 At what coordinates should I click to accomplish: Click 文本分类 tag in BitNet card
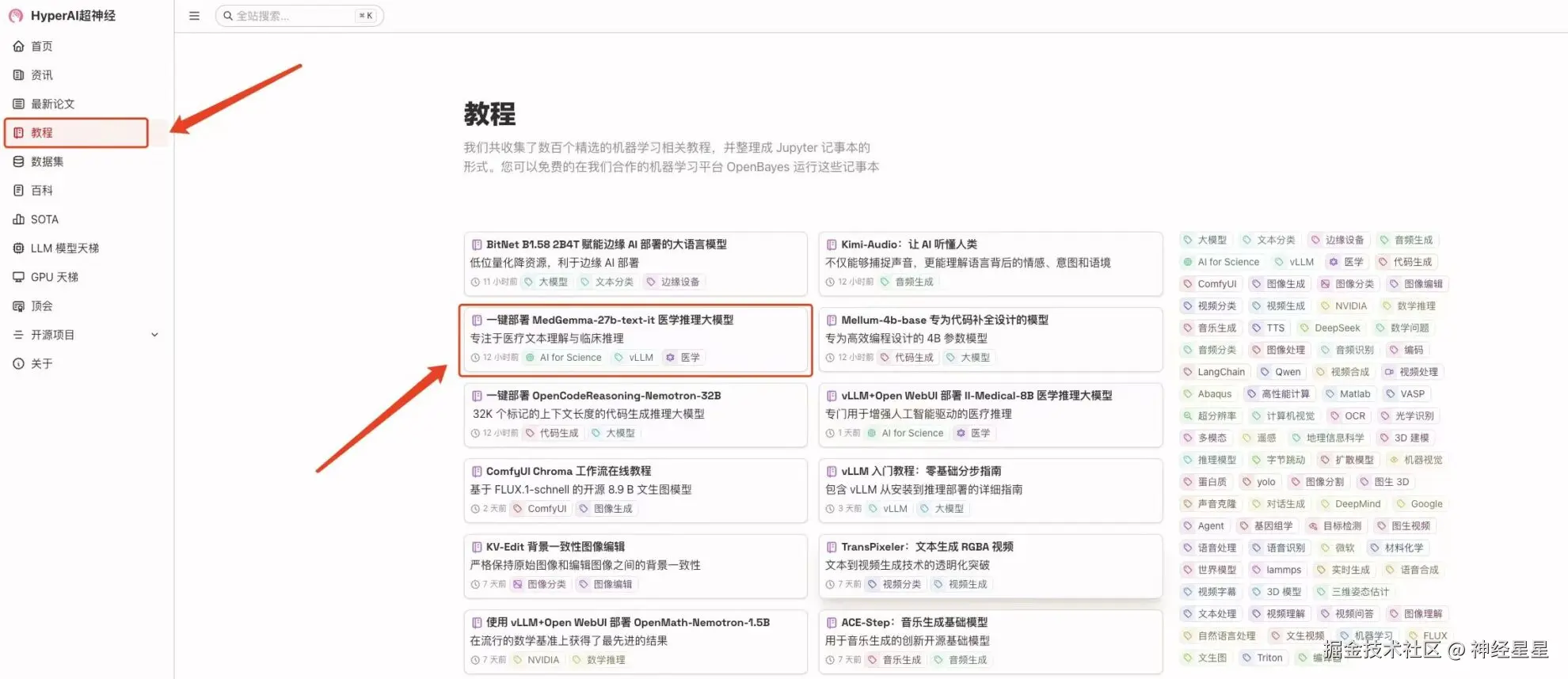607,282
